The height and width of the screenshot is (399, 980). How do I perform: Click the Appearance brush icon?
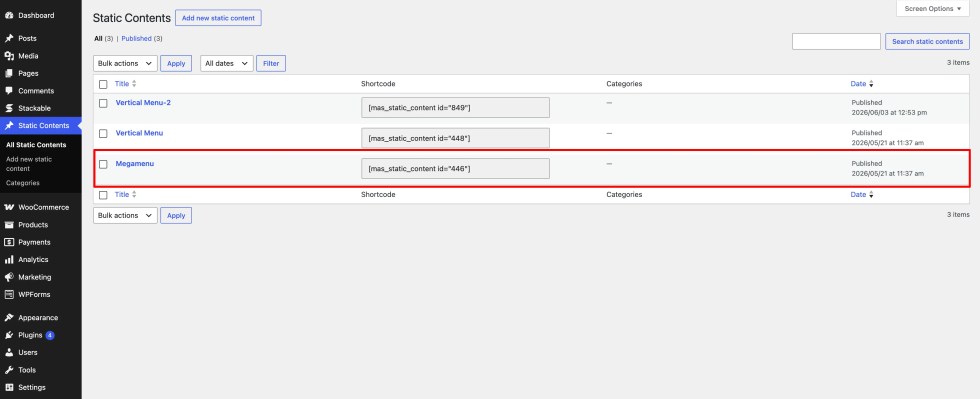(x=9, y=318)
